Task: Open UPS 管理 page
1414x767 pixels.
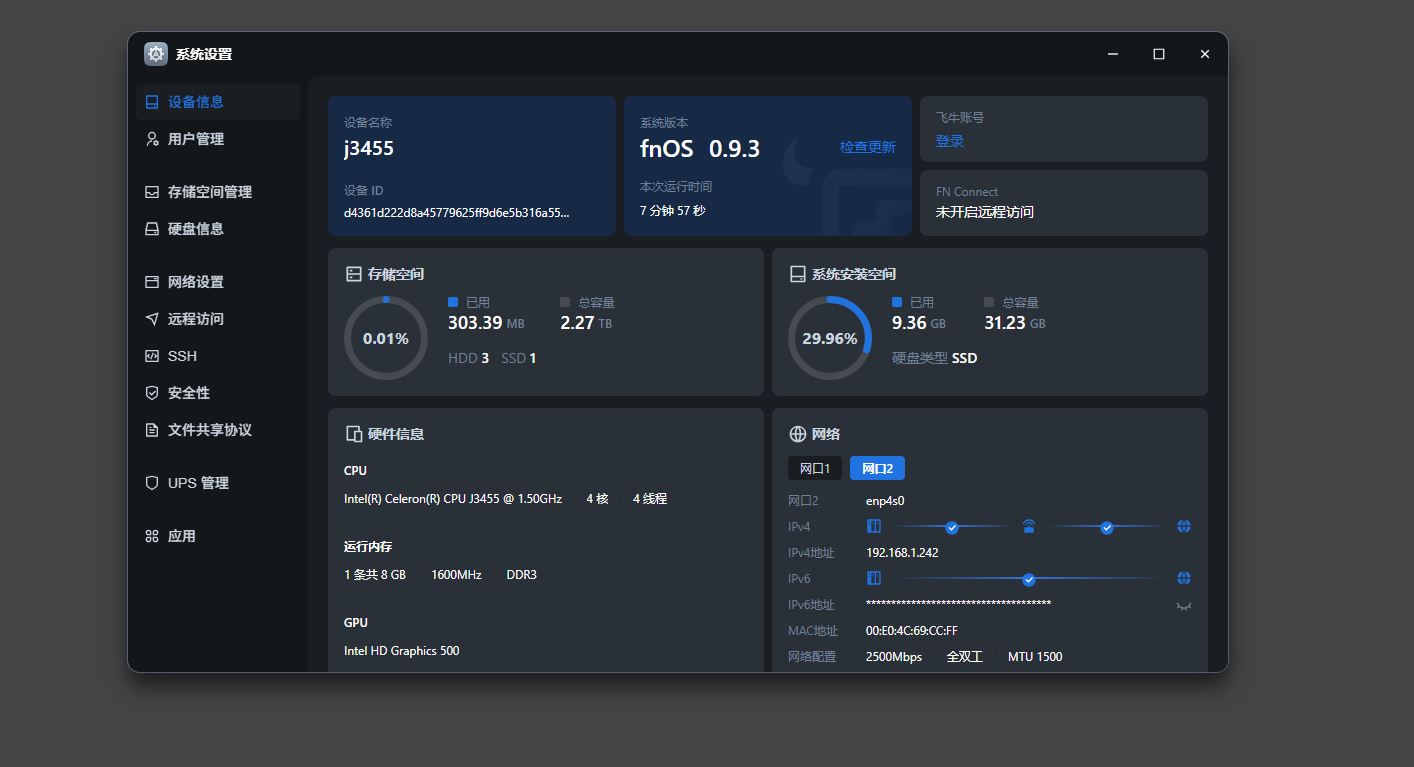Action: click(x=218, y=483)
